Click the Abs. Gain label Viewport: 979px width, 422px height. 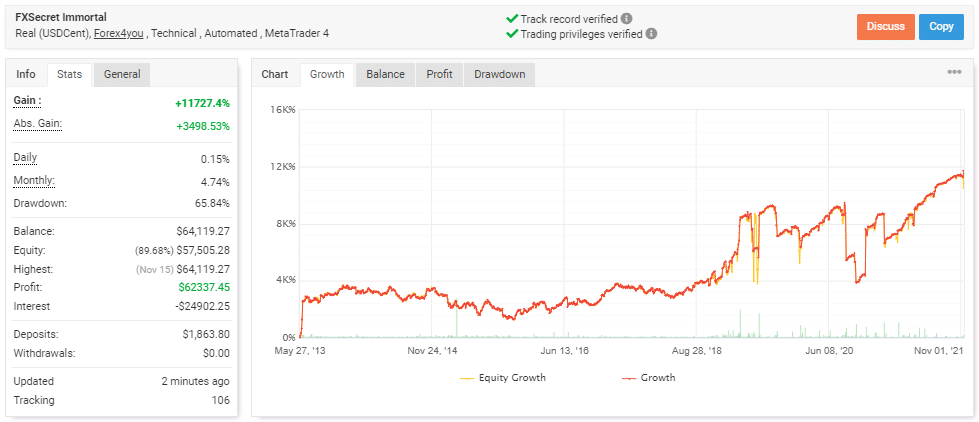click(37, 123)
